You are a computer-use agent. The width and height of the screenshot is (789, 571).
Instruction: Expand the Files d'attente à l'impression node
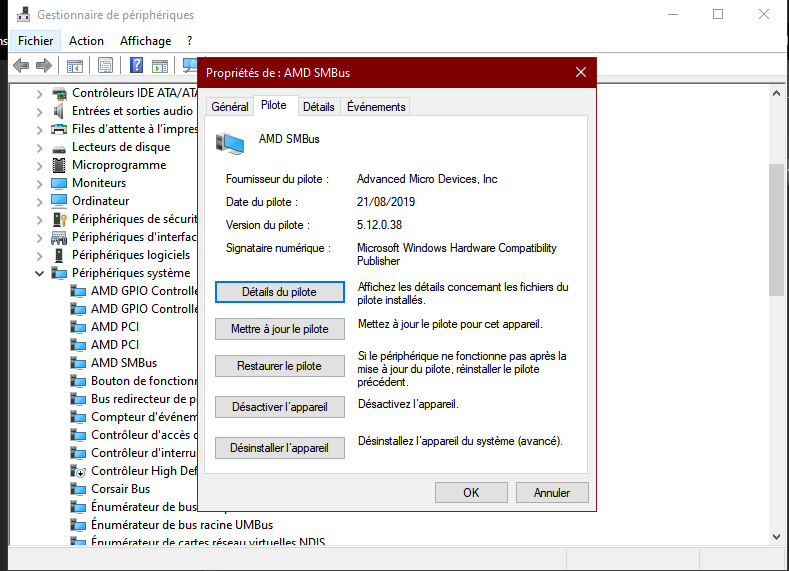39,130
